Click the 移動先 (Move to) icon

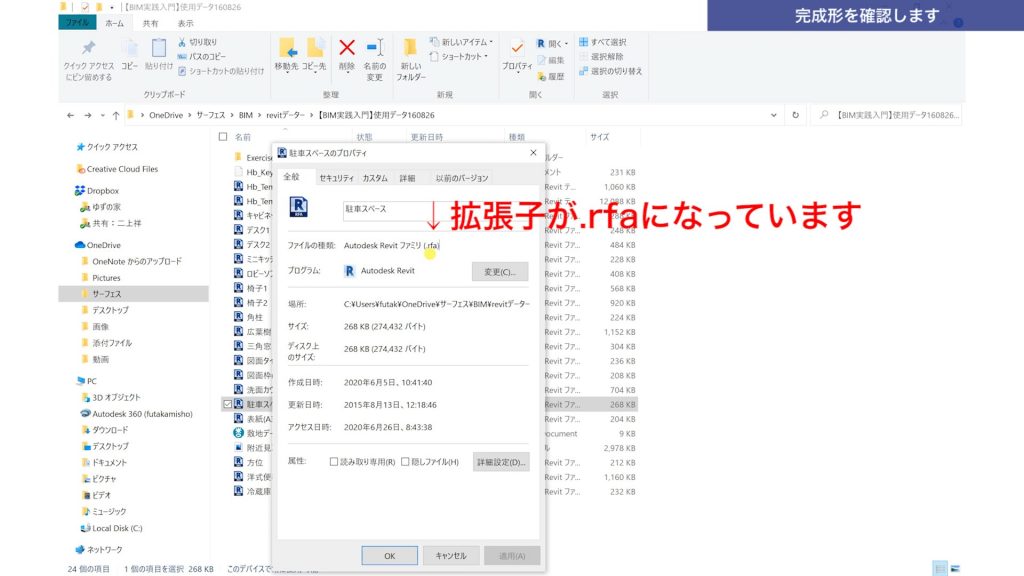coord(288,48)
